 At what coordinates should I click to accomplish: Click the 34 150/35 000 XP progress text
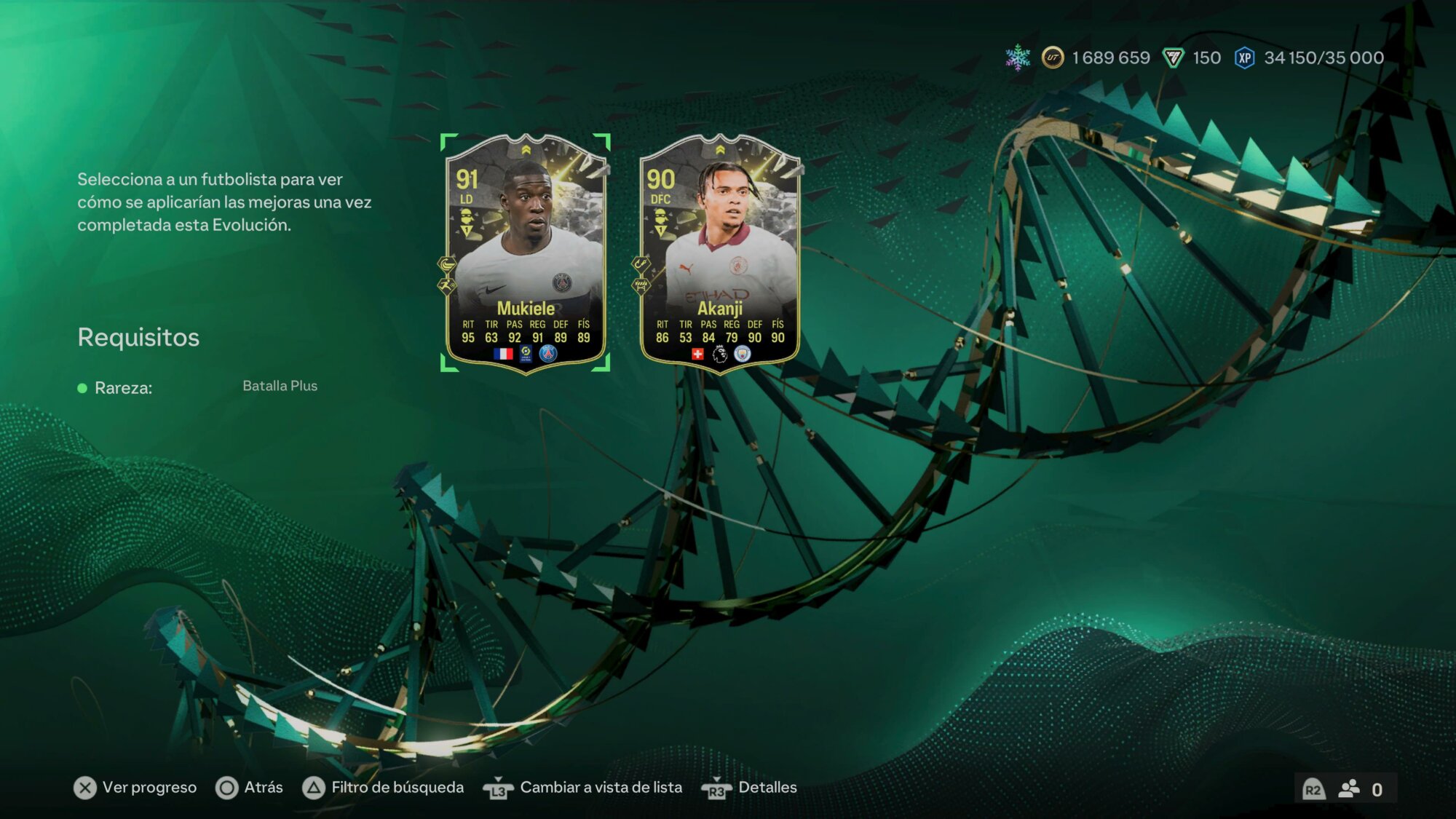[1324, 58]
